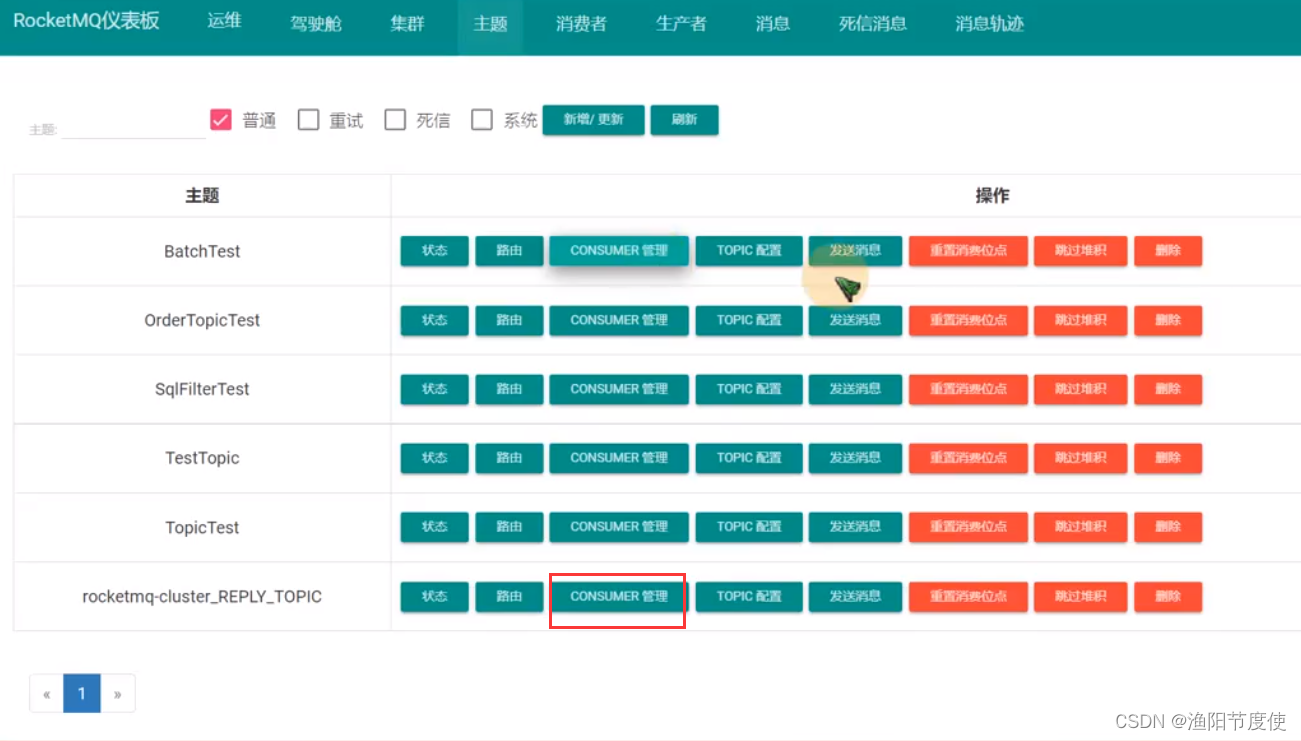Viewport: 1301px width, 741px height.
Task: Go to the 驾驶舱 tab
Action: [x=316, y=23]
